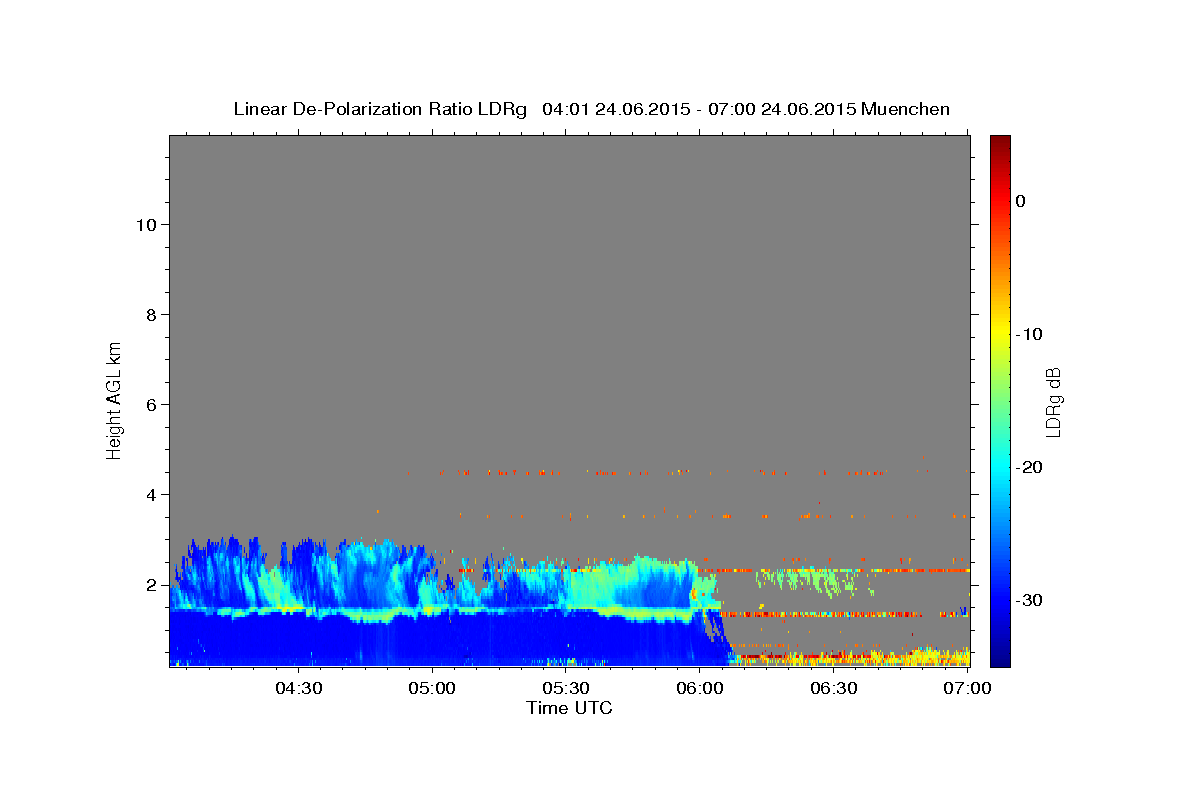Click the colorbar value 0
Viewport: 1200px width, 800px height.
tap(1021, 201)
